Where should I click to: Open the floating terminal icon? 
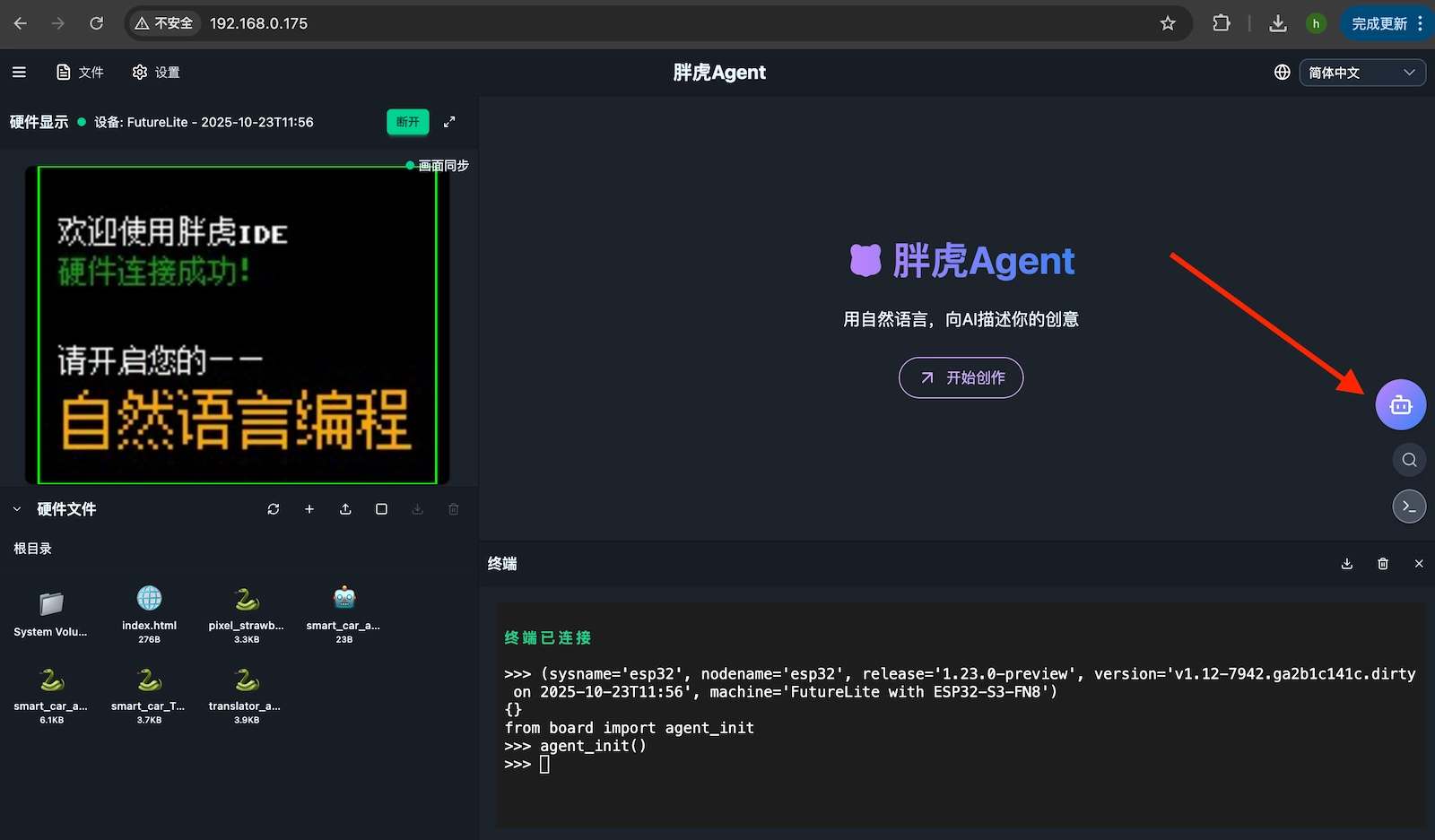click(x=1409, y=506)
